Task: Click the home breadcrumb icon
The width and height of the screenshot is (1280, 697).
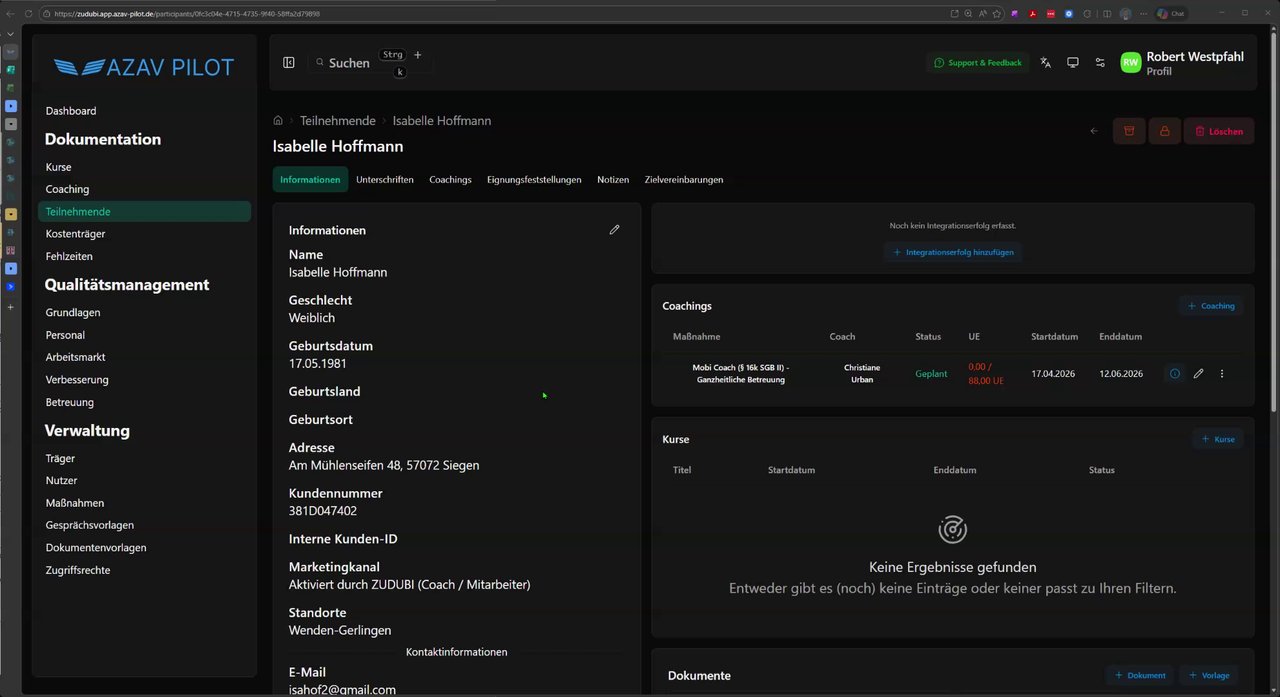Action: tap(278, 121)
